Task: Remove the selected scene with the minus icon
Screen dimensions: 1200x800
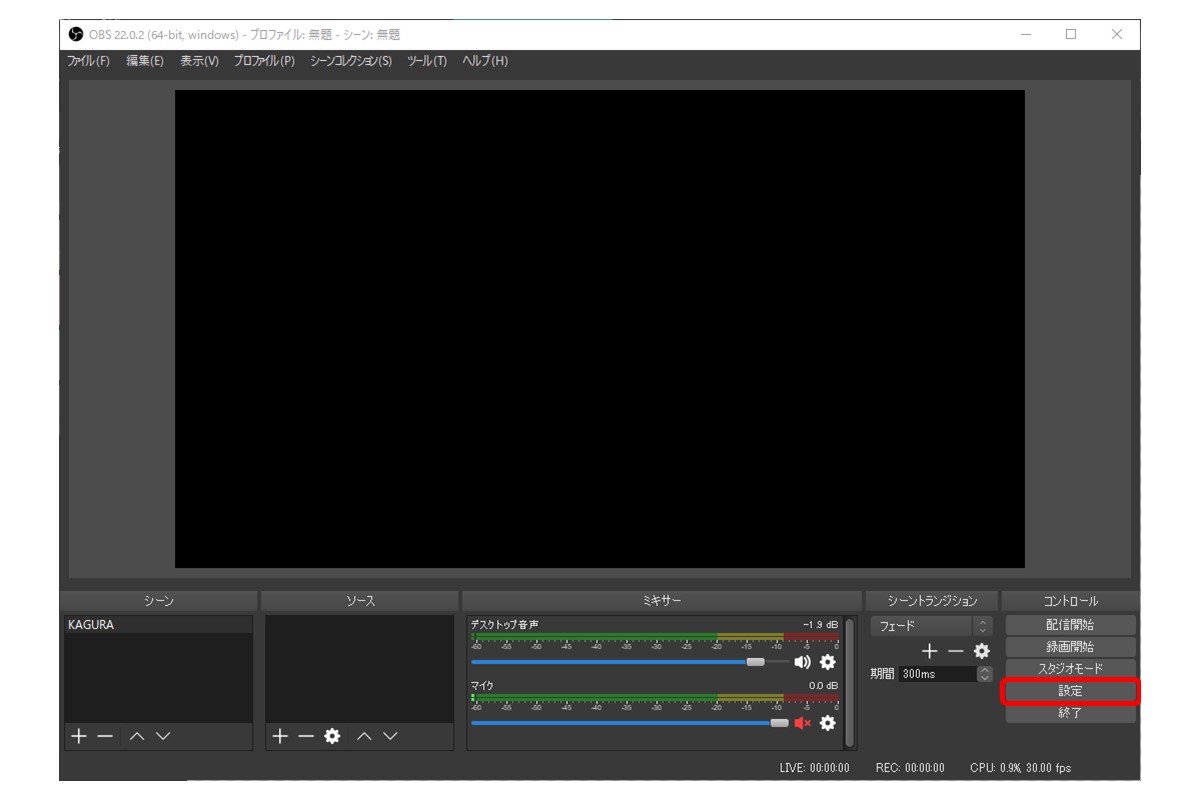Action: click(105, 736)
